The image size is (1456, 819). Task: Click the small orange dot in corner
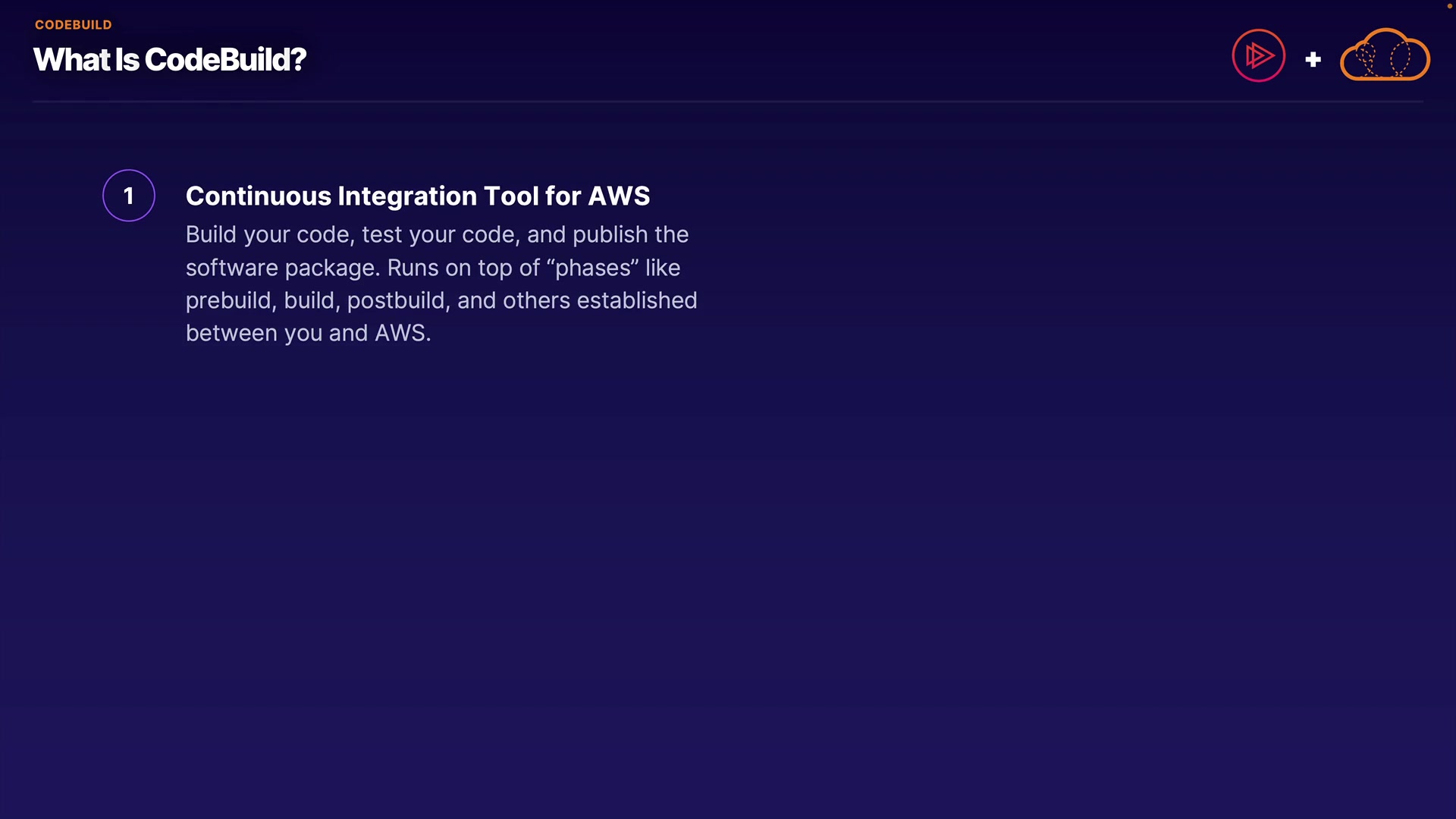(1449, 6)
